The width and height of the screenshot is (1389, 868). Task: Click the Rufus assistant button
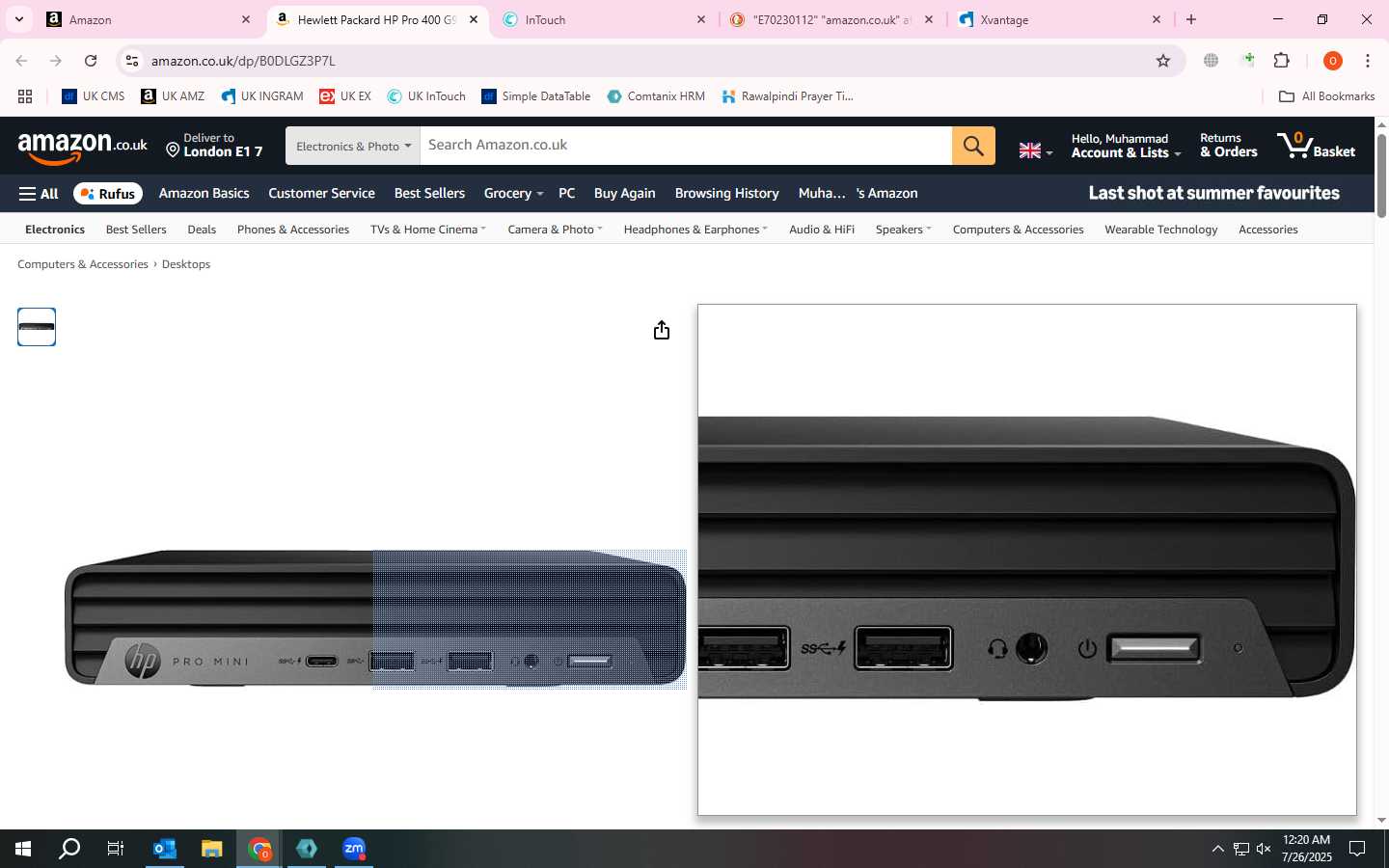[x=108, y=193]
